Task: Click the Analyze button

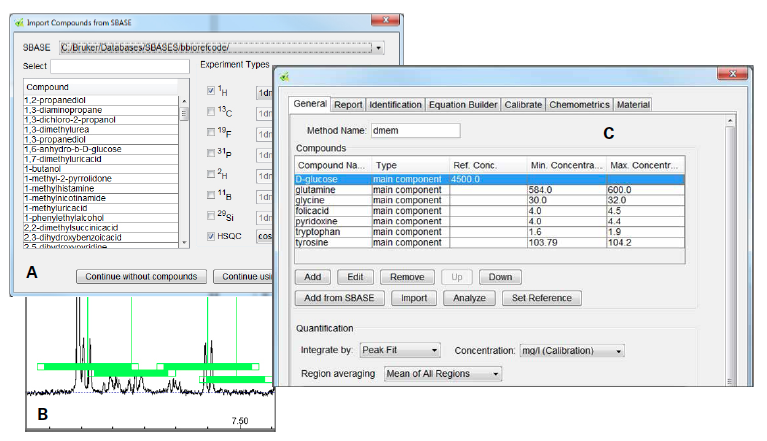Action: tap(469, 298)
